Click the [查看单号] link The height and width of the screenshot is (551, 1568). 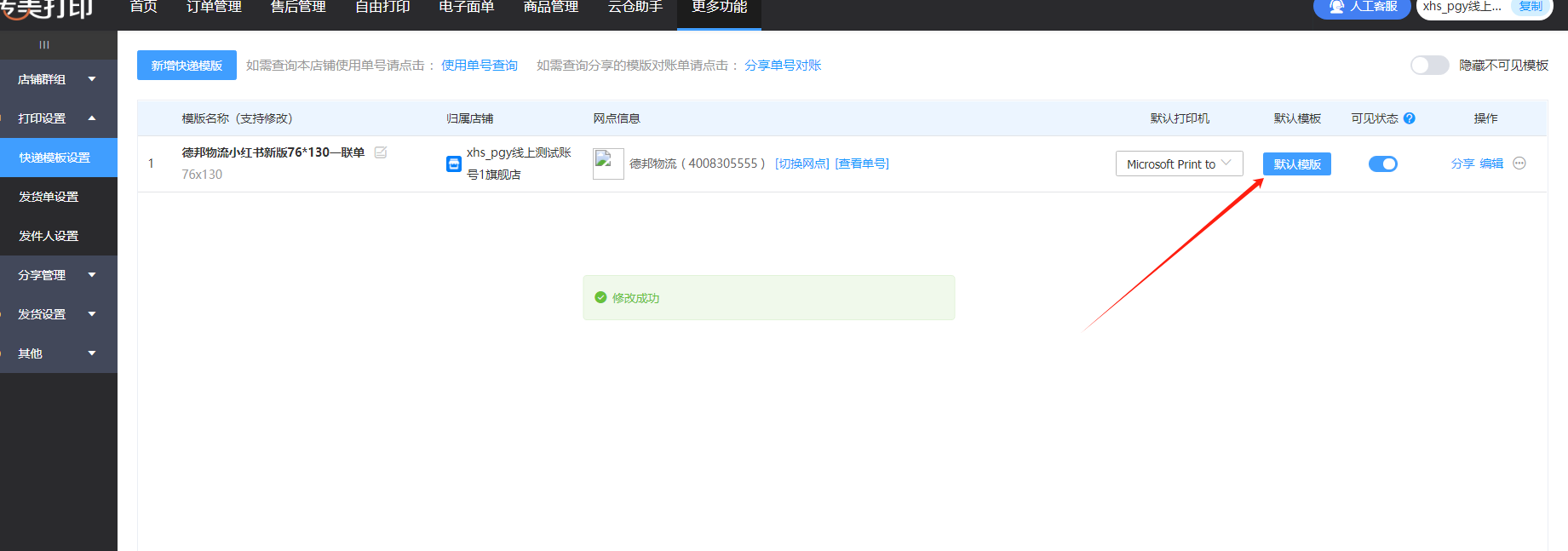click(862, 164)
